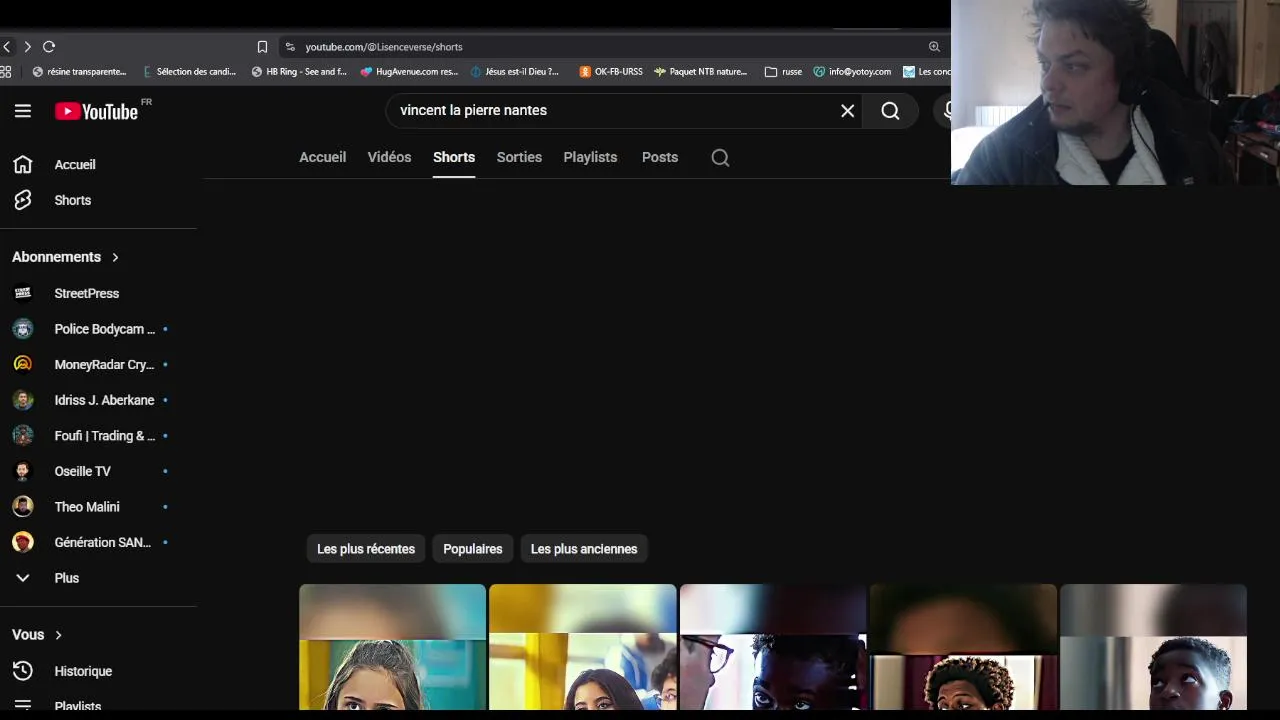This screenshot has width=1280, height=720.
Task: Filter by Les plus récentes
Action: [x=366, y=549]
